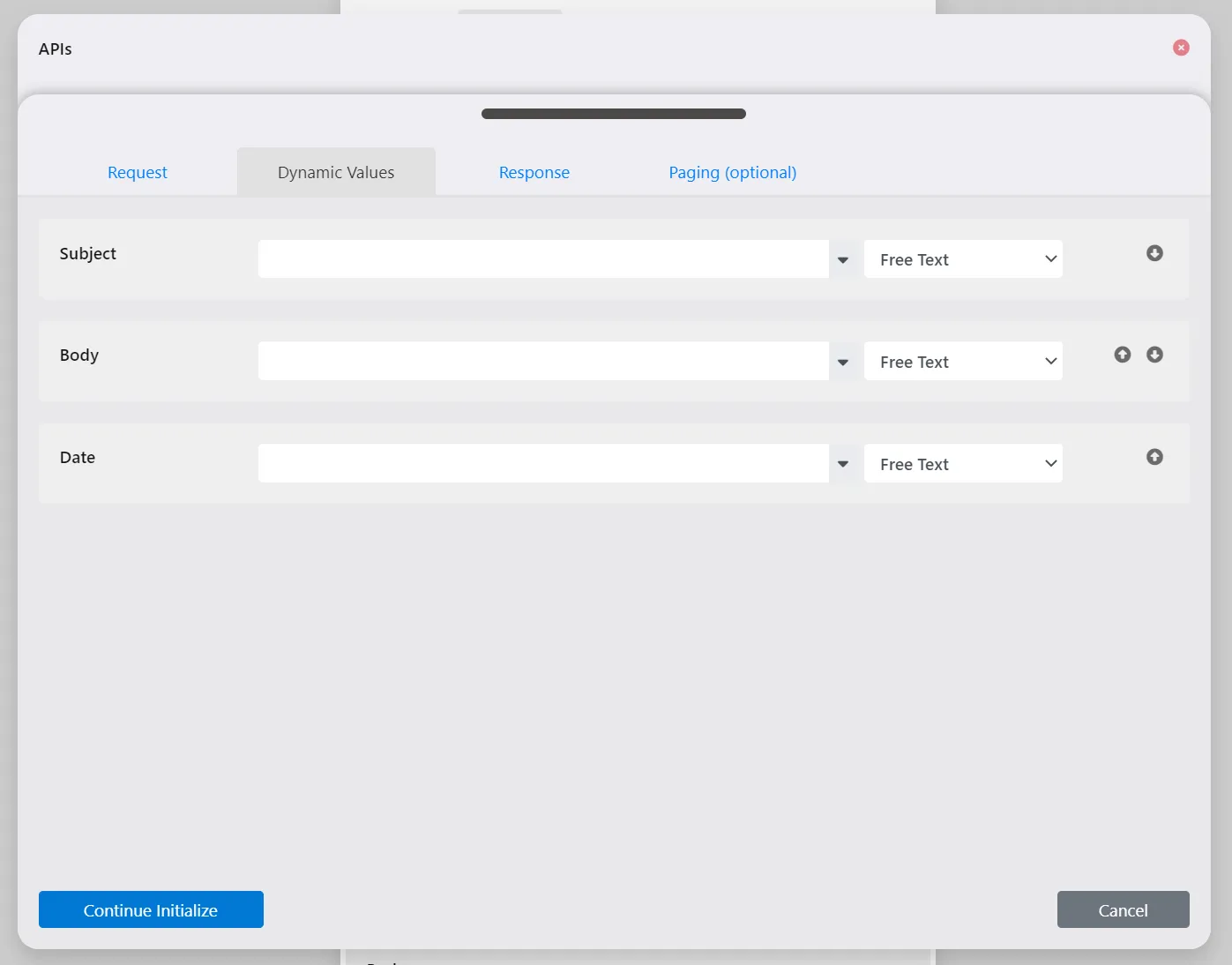Viewport: 1232px width, 965px height.
Task: Change the Date Free Text type dropdown
Action: tap(963, 464)
